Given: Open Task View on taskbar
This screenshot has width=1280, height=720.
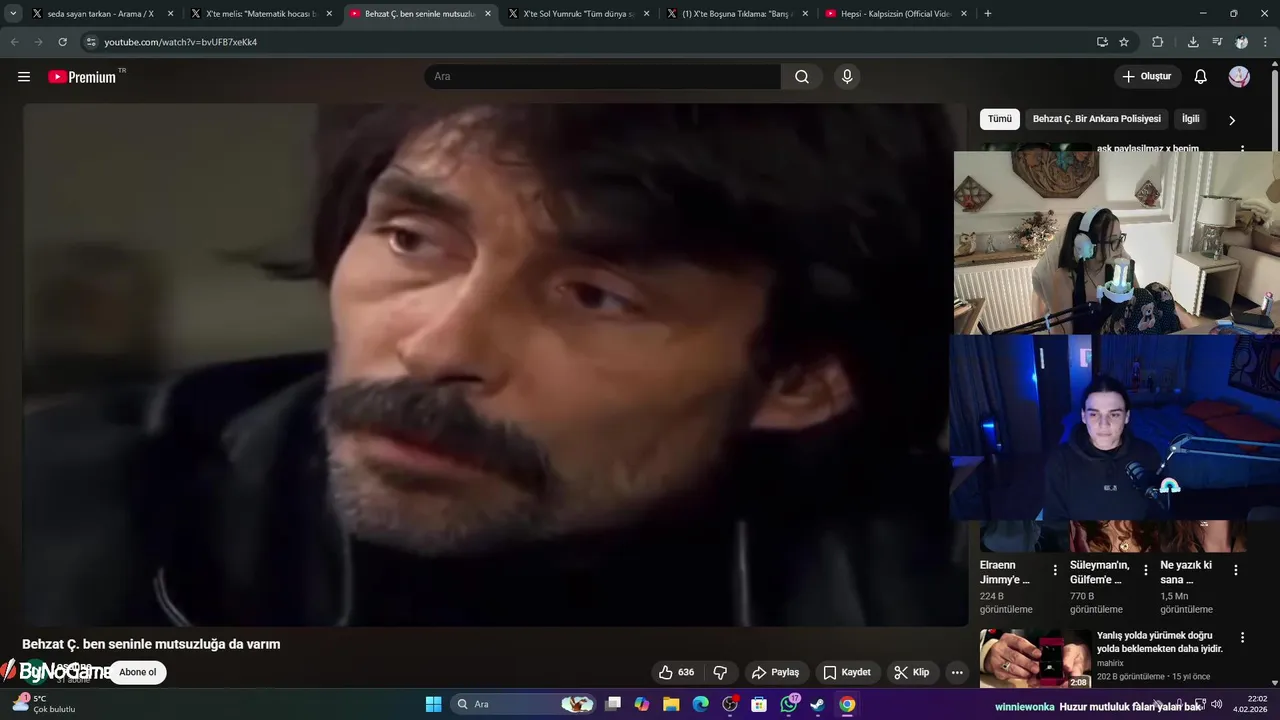Looking at the screenshot, I should [613, 704].
